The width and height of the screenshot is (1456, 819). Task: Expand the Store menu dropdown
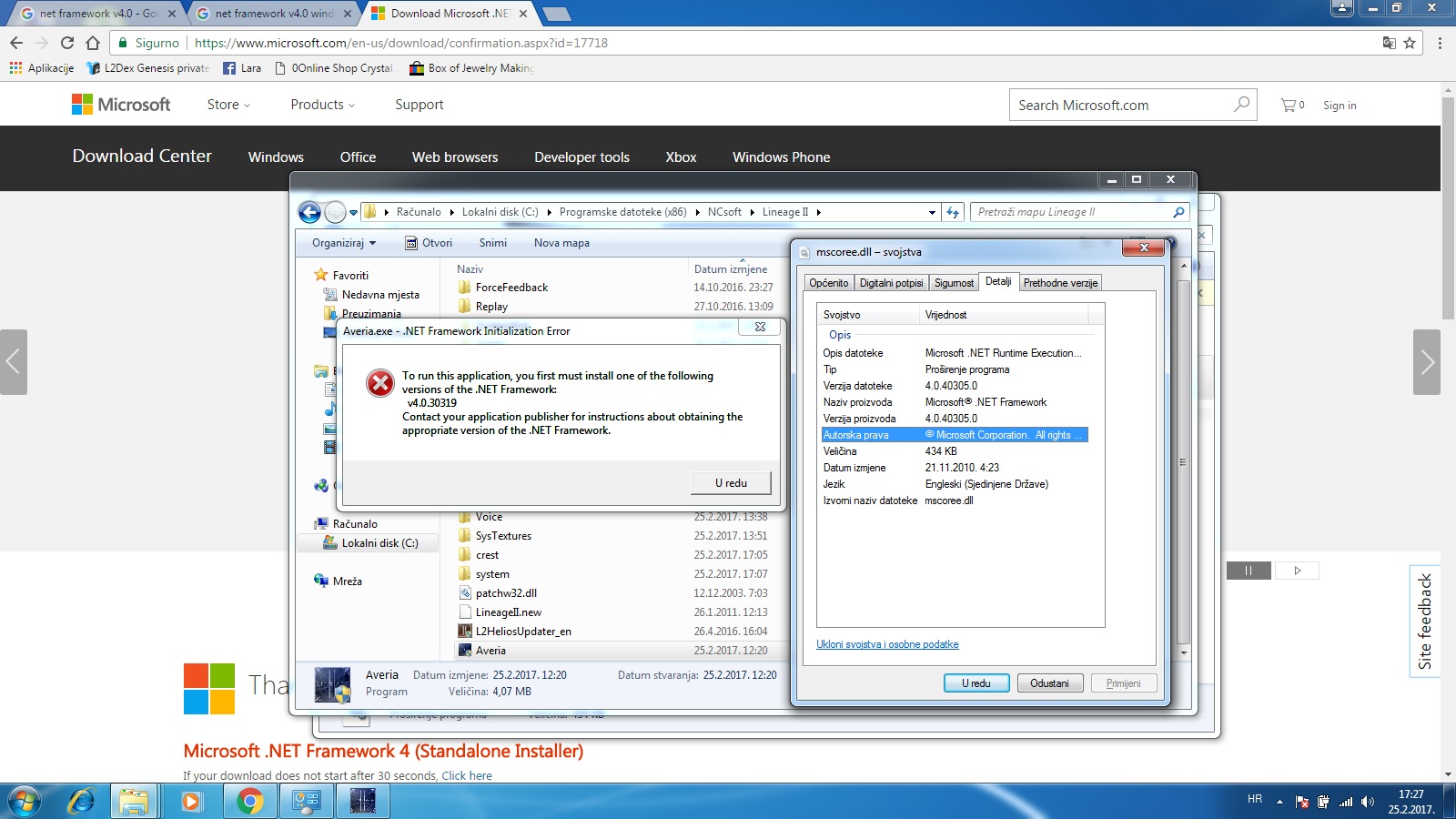[x=228, y=105]
